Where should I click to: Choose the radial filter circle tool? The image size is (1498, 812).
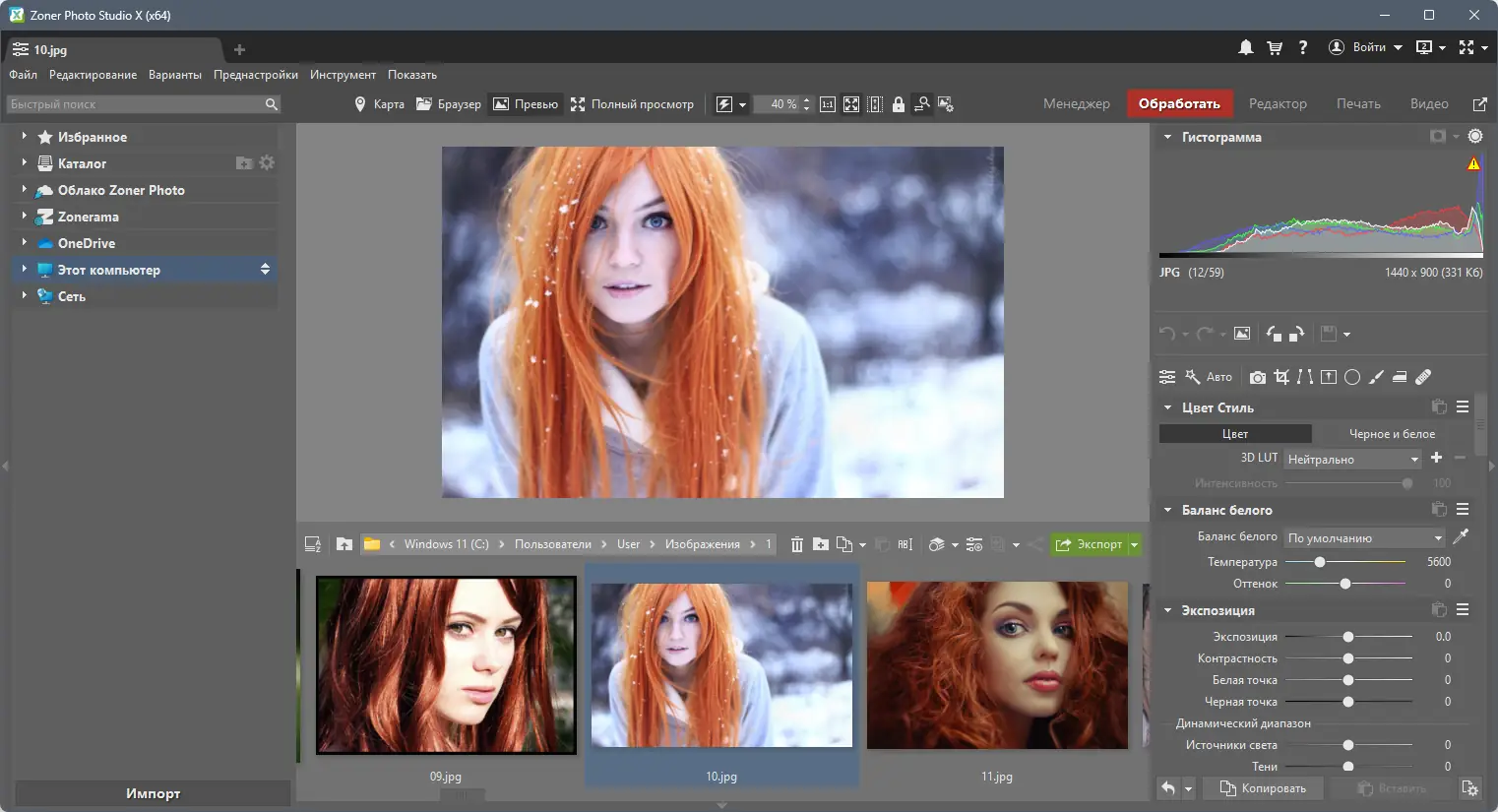[x=1352, y=377]
